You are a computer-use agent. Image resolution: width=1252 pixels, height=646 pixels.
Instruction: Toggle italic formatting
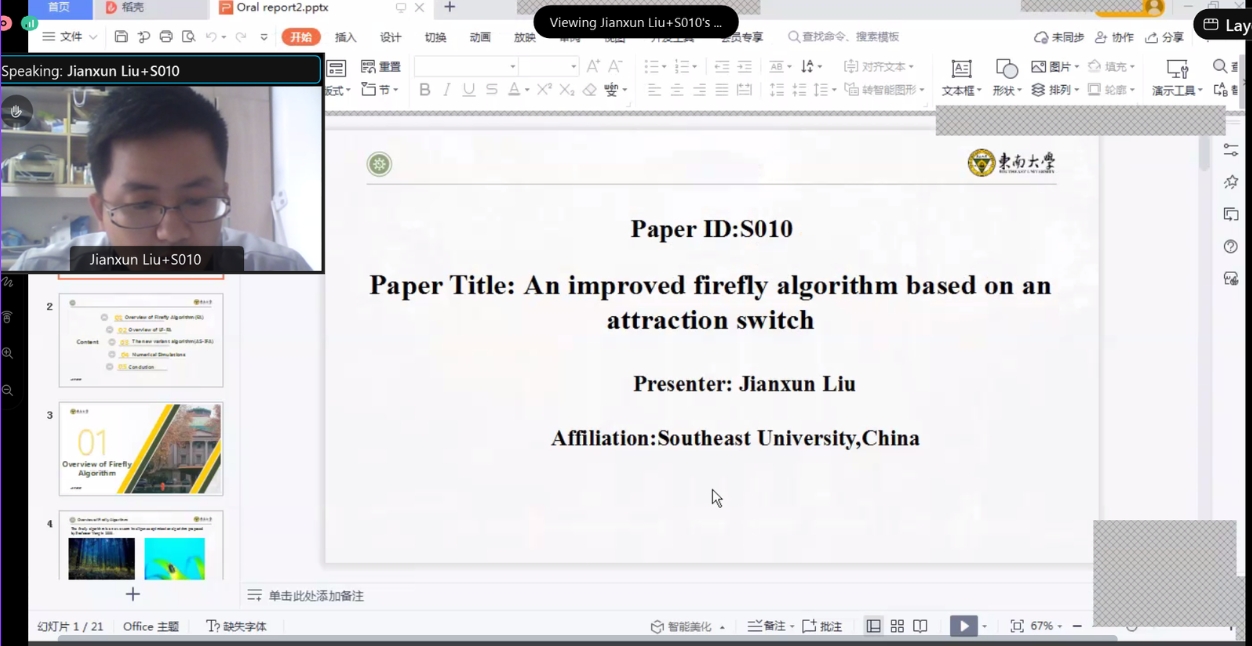pos(447,90)
